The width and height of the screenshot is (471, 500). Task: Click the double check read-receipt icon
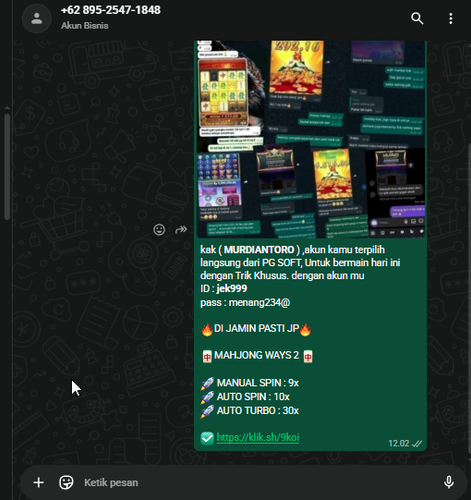click(417, 444)
